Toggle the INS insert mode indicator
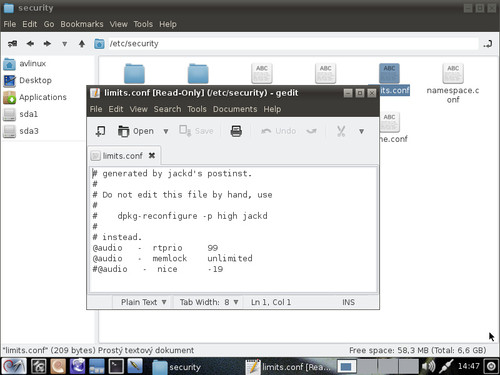 click(348, 302)
